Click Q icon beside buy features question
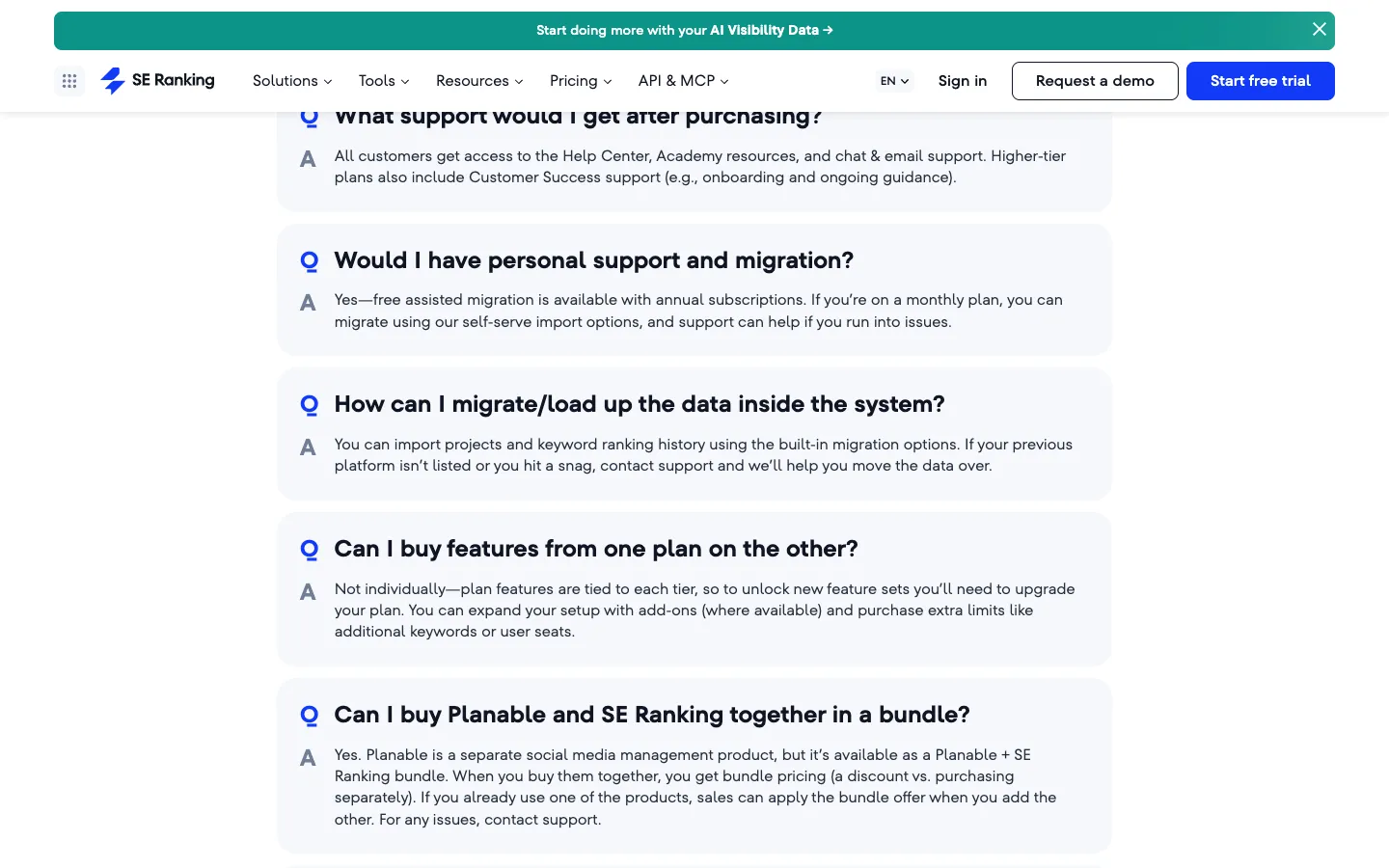This screenshot has height=868, width=1389. pos(310,550)
